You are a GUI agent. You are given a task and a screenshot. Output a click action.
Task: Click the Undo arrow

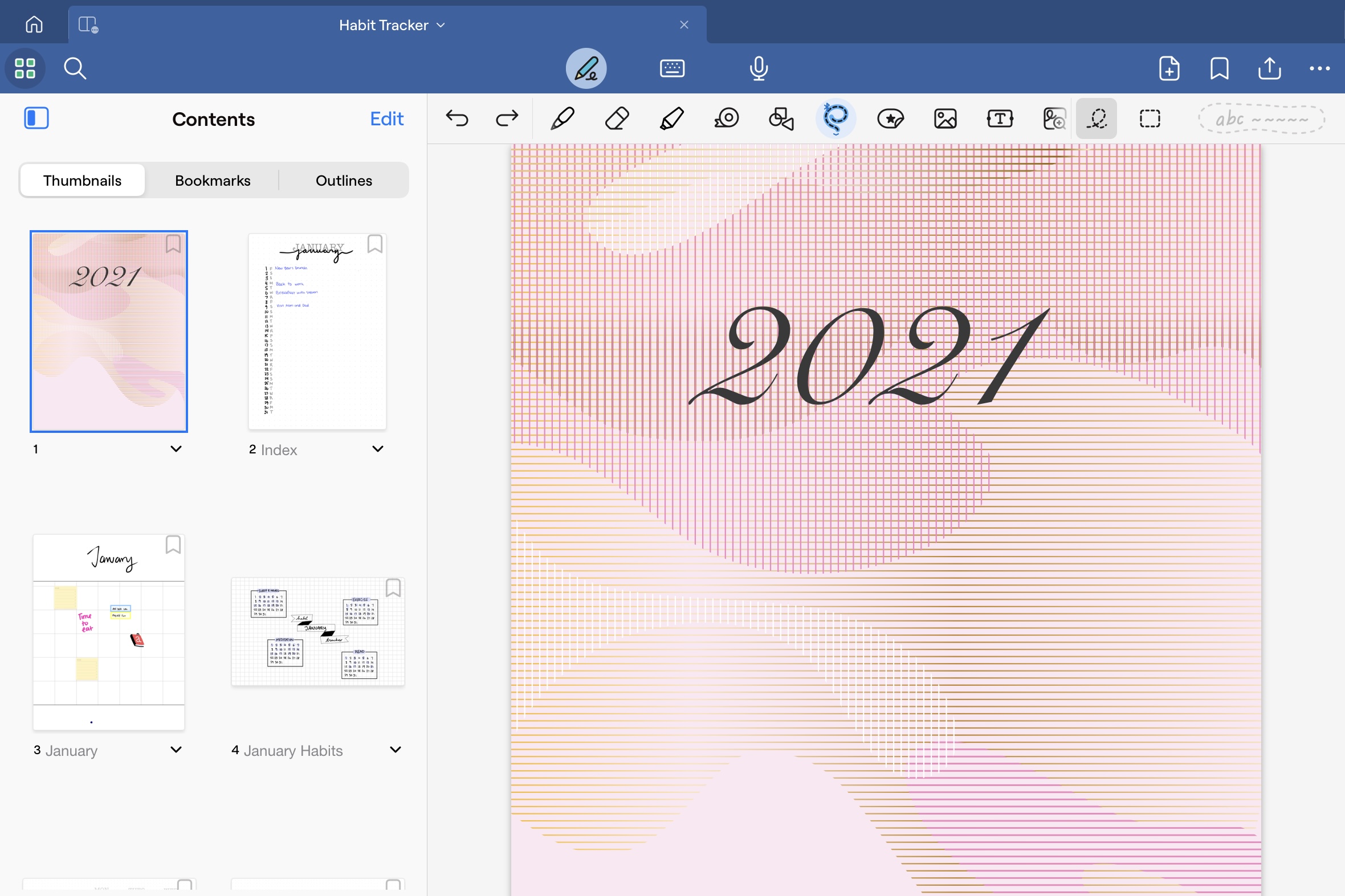[x=457, y=119]
